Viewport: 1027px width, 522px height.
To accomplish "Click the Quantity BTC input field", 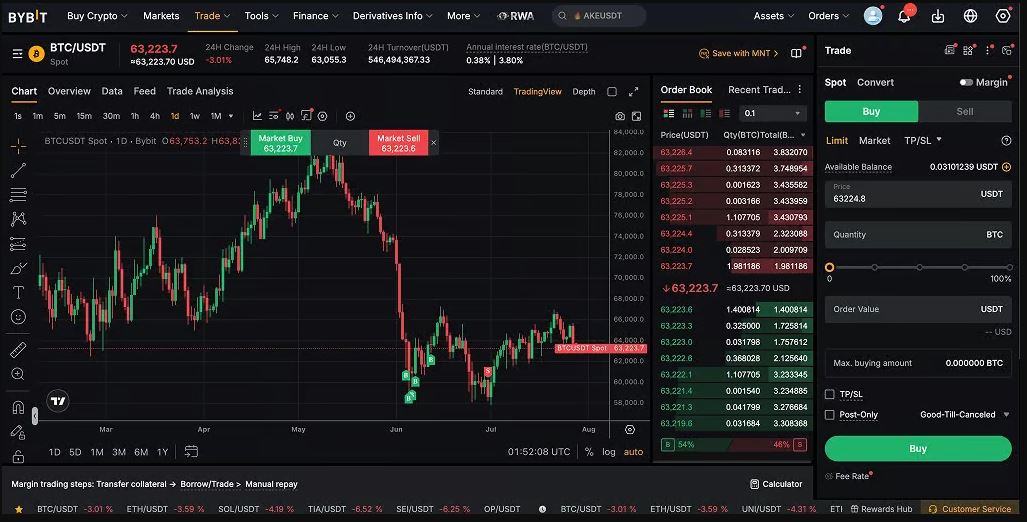I will pyautogui.click(x=918, y=234).
